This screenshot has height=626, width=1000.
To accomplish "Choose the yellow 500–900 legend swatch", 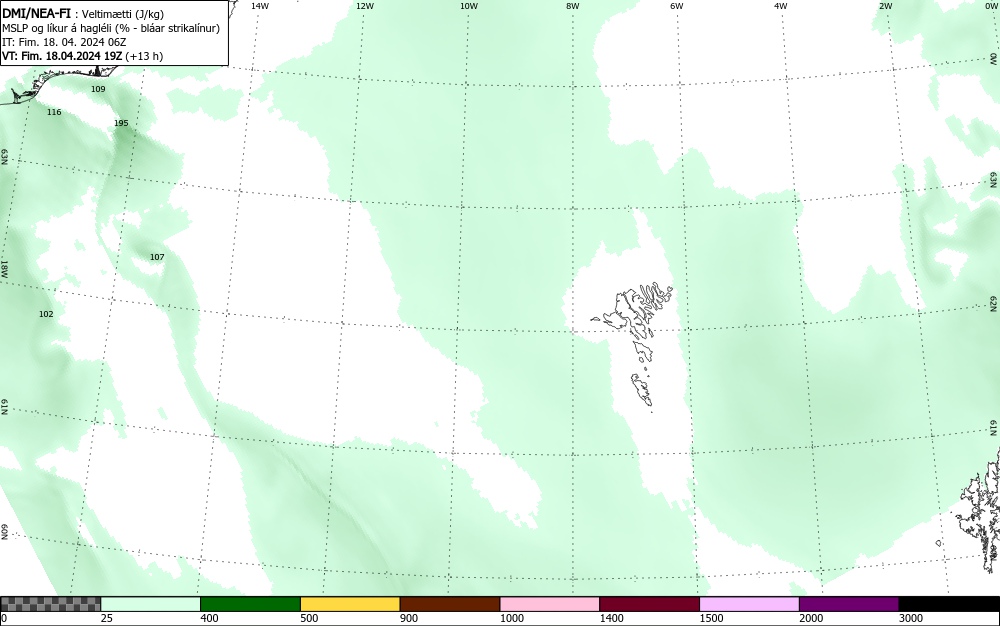I will pyautogui.click(x=350, y=604).
